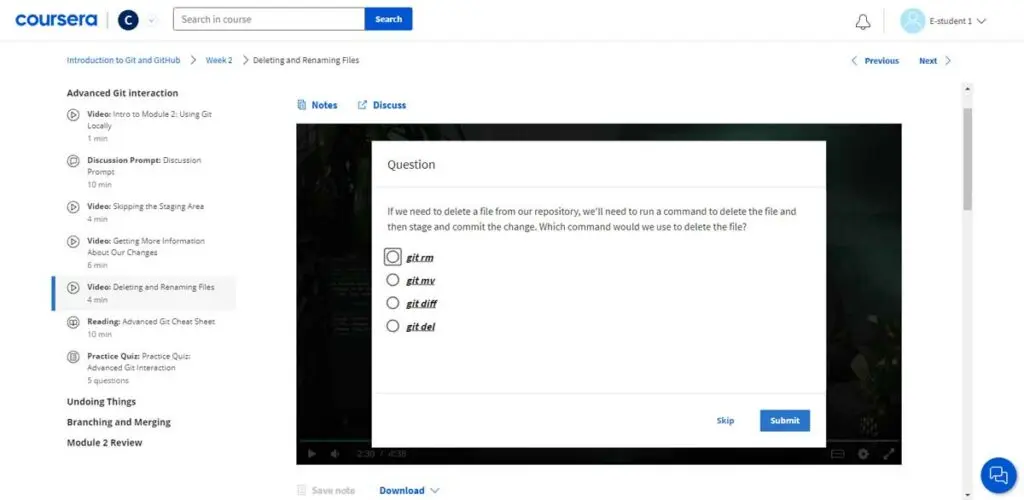
Task: Select the git diff radio option
Action: pyautogui.click(x=392, y=303)
